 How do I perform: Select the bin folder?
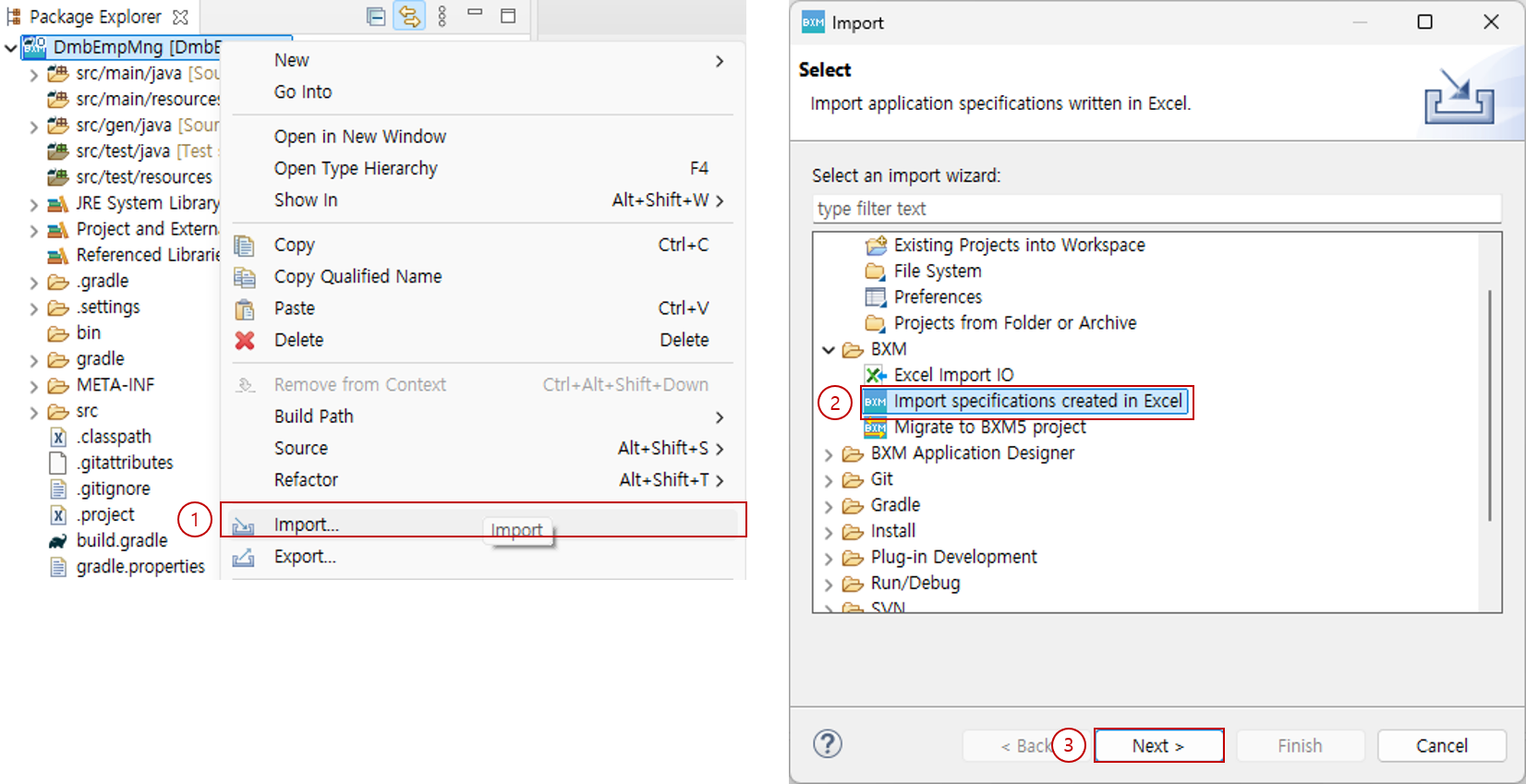point(89,332)
